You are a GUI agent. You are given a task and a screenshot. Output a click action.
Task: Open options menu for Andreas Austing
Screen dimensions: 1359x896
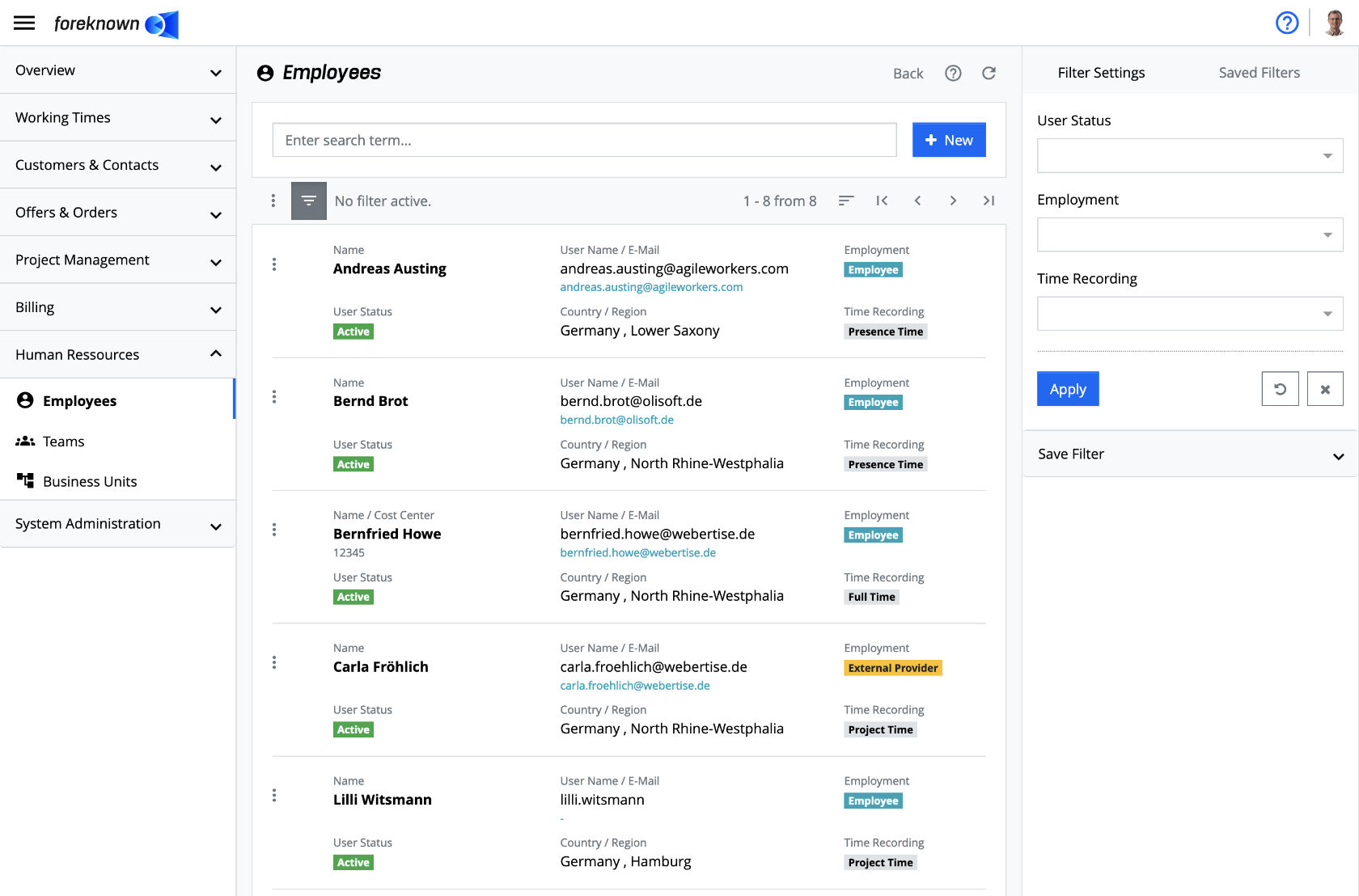(274, 264)
